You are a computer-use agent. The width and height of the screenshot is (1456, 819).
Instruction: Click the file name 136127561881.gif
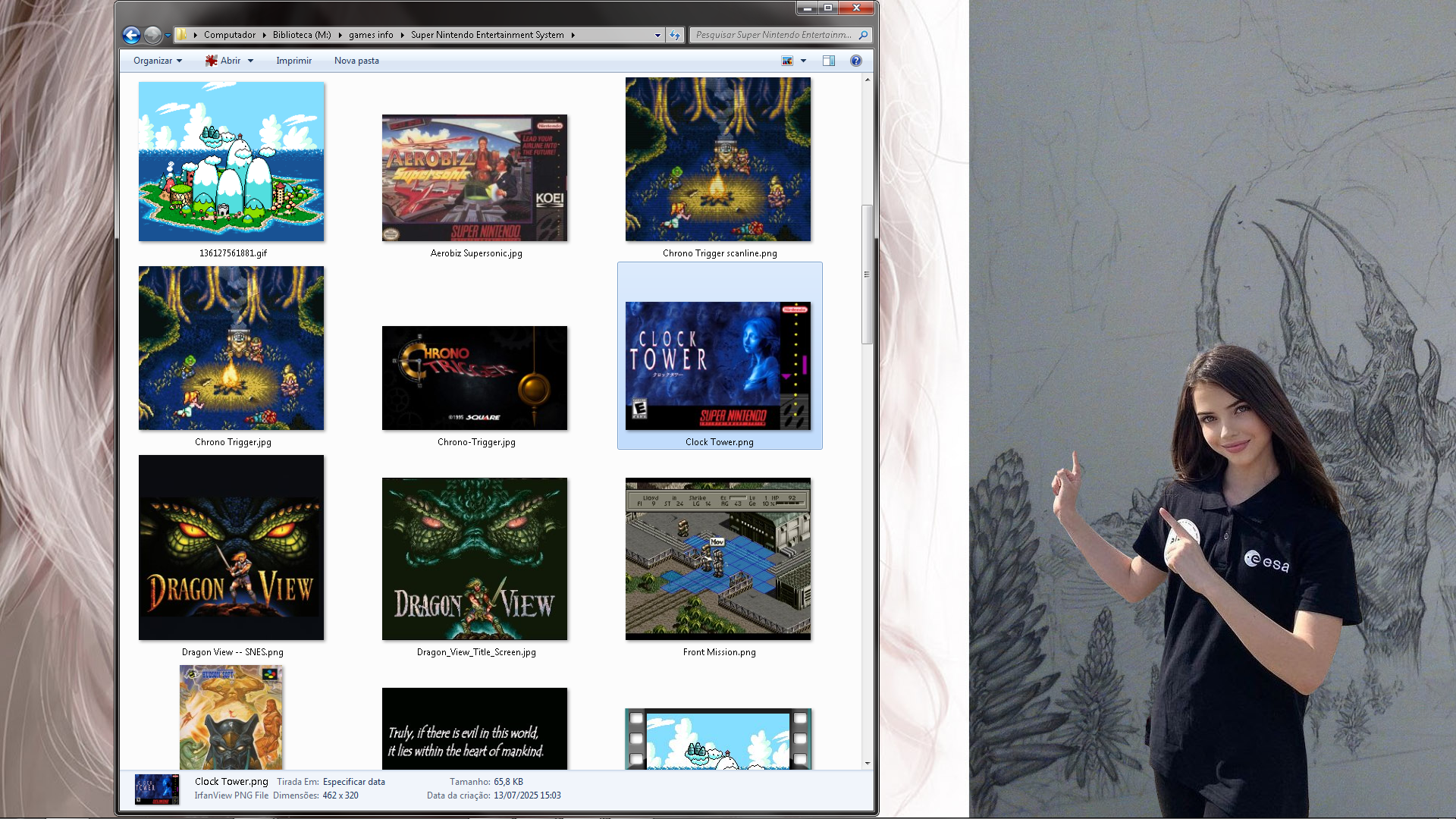tap(233, 253)
